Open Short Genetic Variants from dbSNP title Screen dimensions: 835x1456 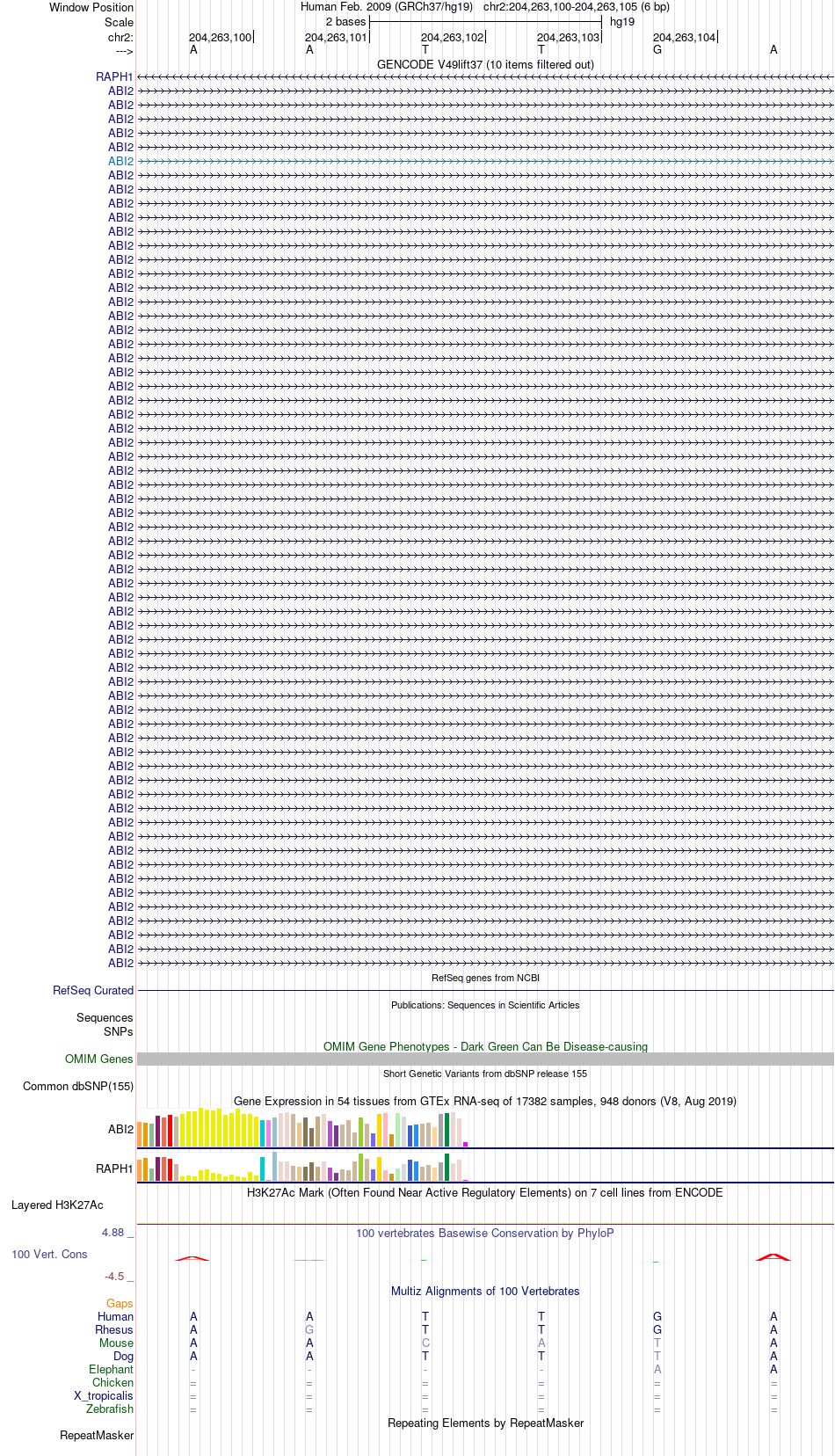485,1074
